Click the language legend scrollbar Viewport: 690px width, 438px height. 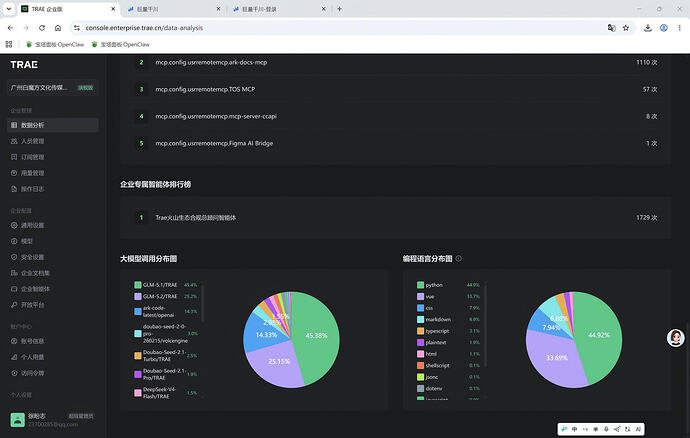click(x=485, y=324)
